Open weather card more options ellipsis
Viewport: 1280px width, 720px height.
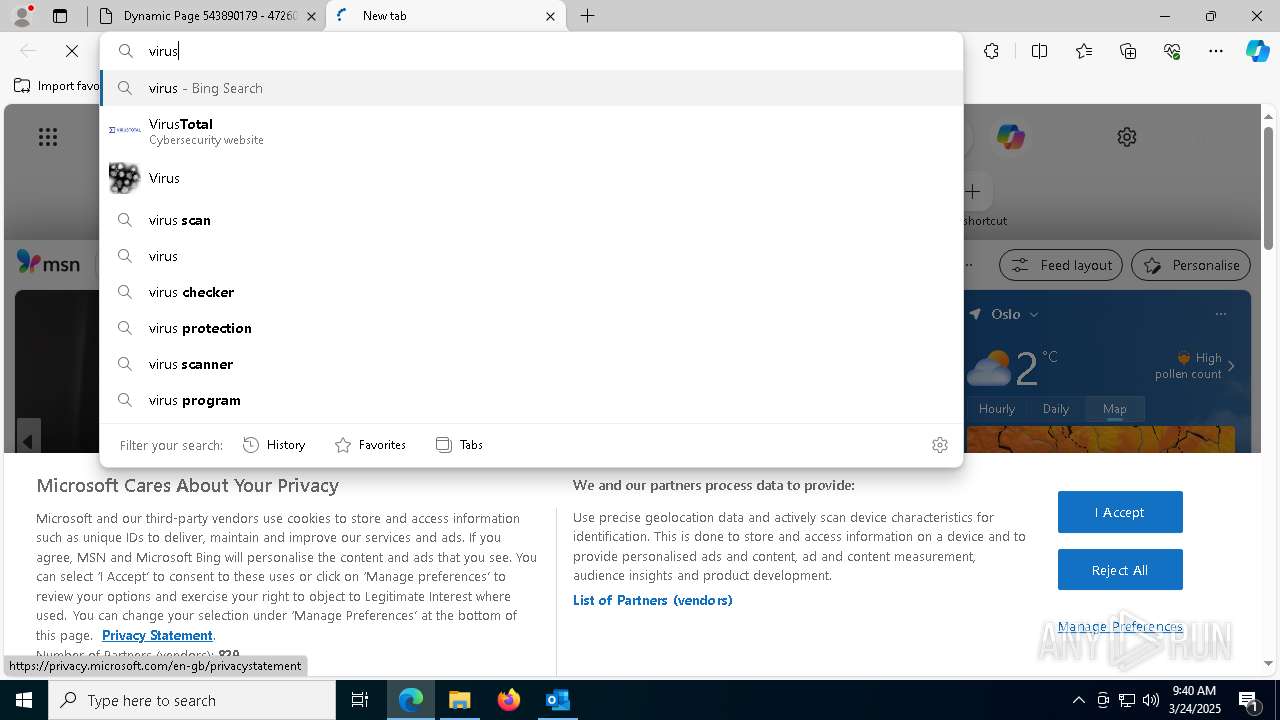pyautogui.click(x=1220, y=314)
